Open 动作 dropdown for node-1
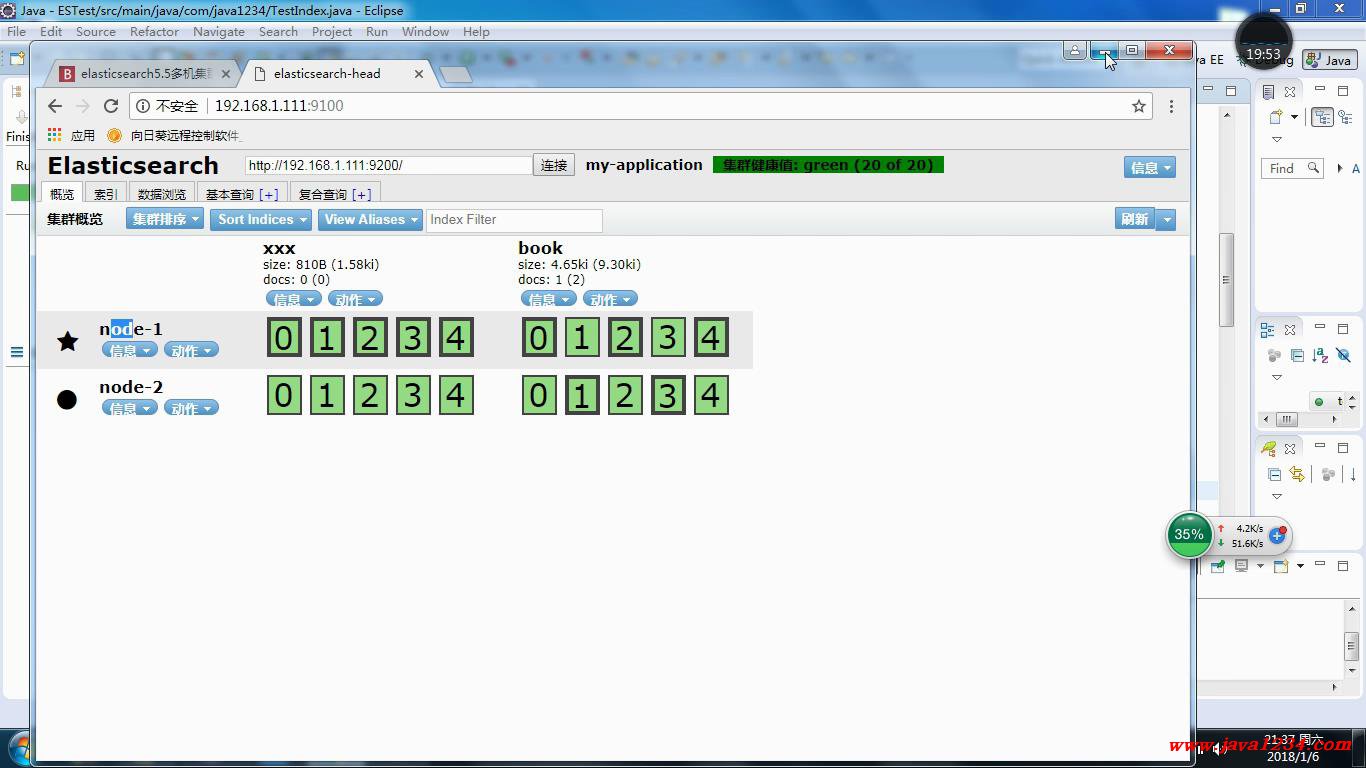 [191, 350]
